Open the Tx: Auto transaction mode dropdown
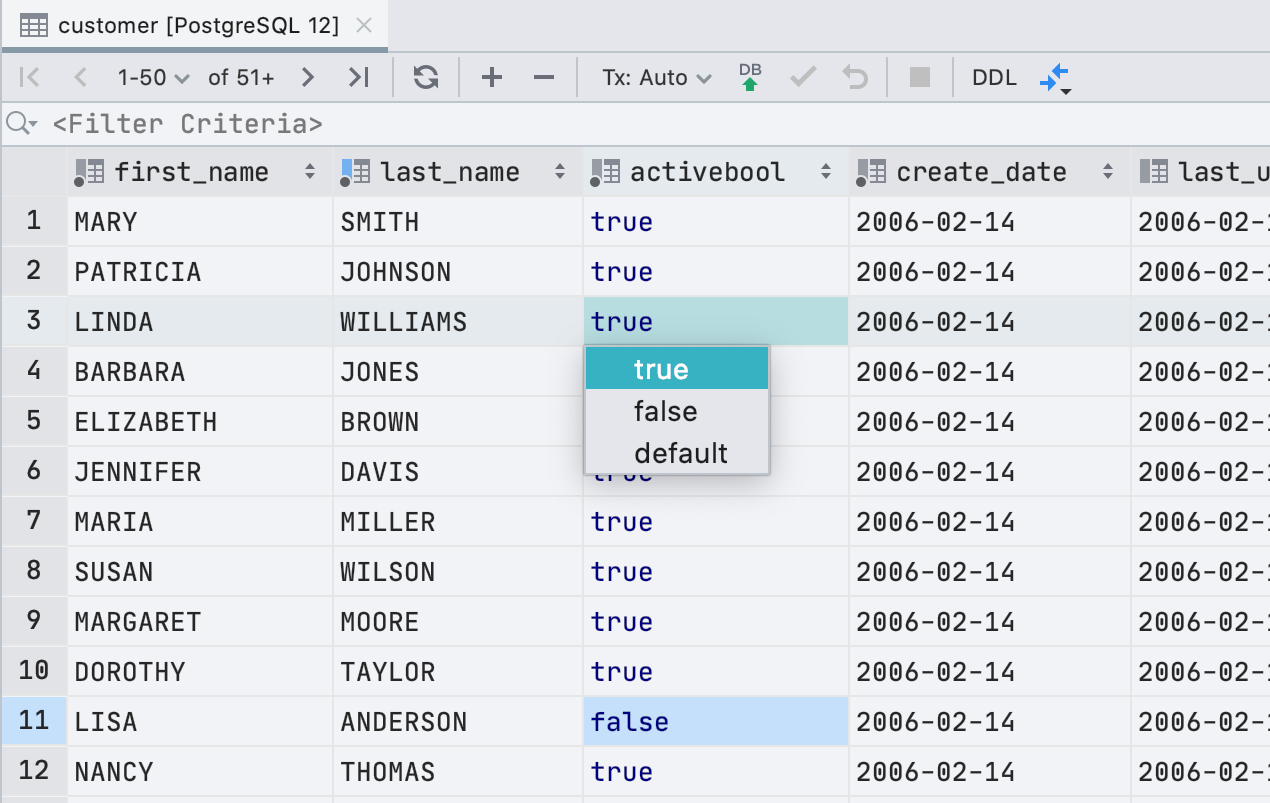 (x=656, y=77)
